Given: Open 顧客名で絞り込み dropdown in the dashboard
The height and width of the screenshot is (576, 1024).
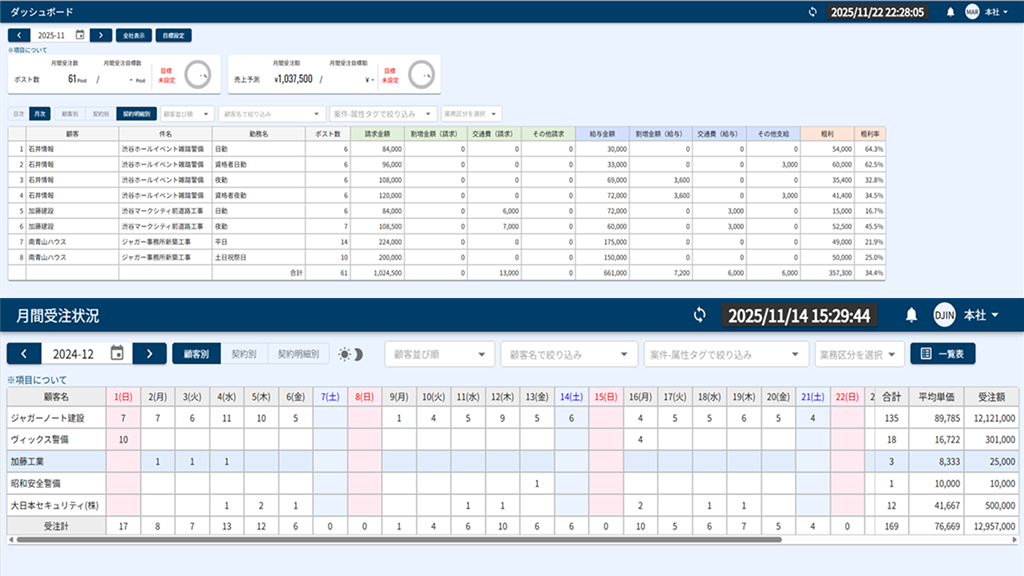Looking at the screenshot, I should pyautogui.click(x=272, y=114).
